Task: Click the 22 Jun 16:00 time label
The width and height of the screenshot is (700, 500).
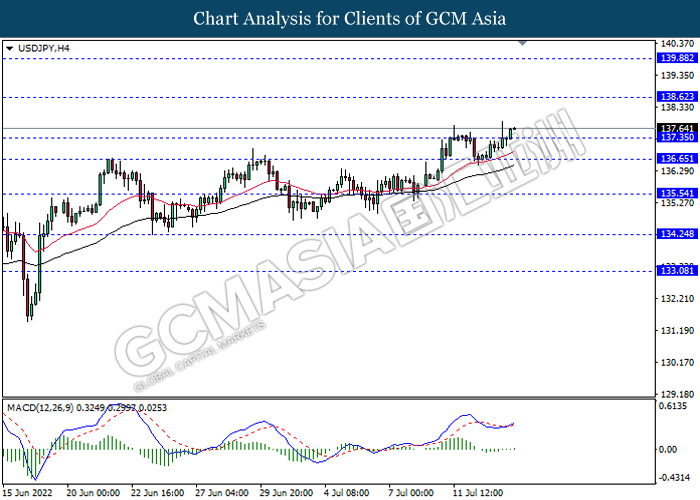Action: coord(157,493)
